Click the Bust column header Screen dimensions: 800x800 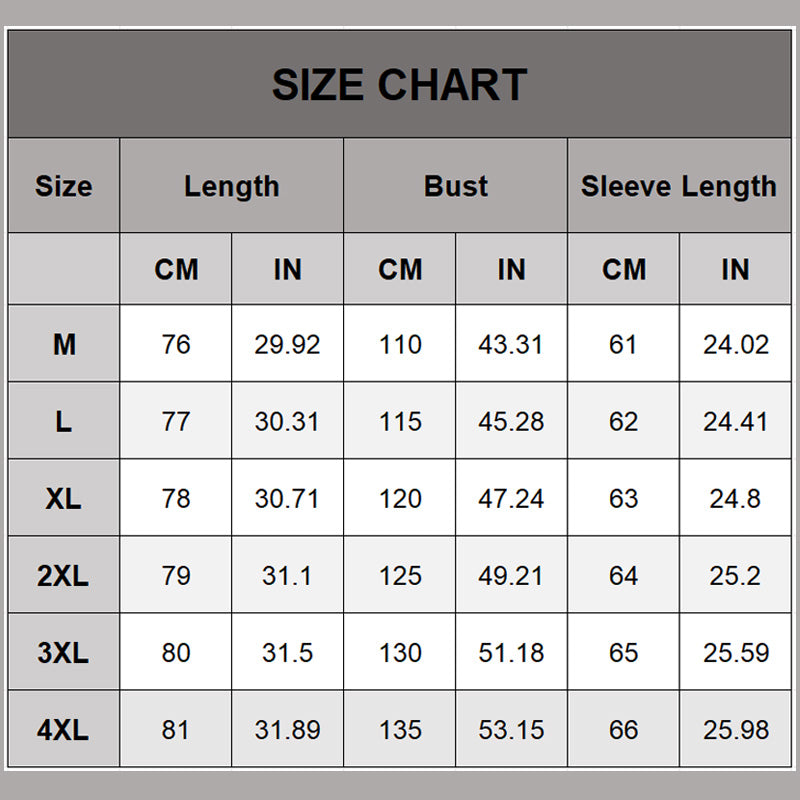tap(455, 186)
